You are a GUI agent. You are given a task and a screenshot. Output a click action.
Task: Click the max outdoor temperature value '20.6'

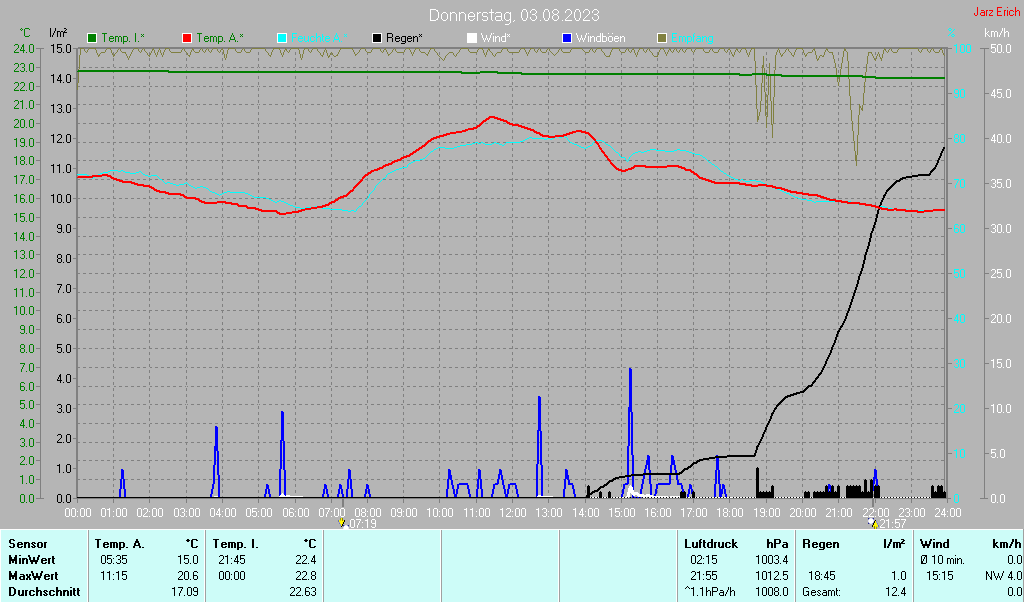[188, 576]
